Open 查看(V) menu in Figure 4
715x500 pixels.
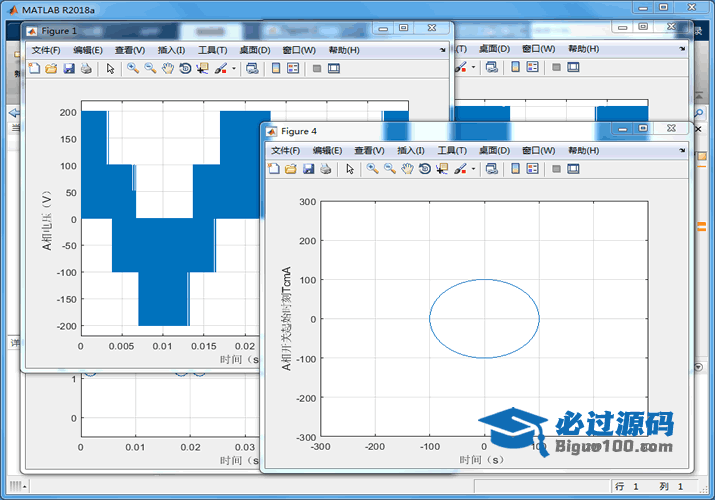point(369,150)
